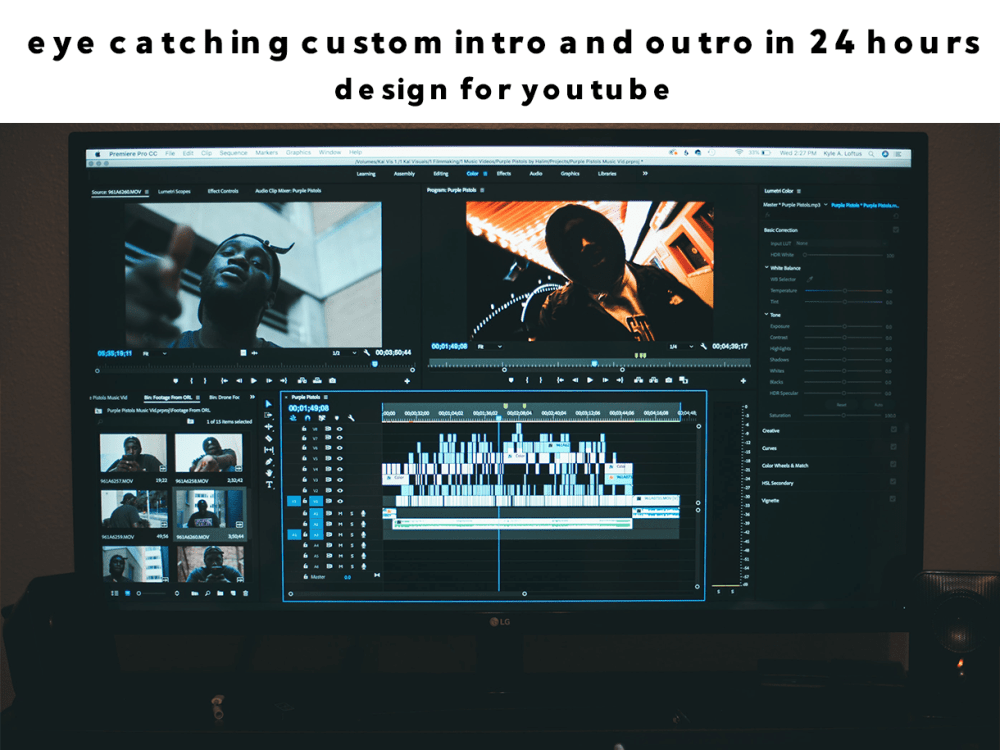Toggle HSL Secondary checkbox
Screen dimensions: 1000x750
click(x=893, y=482)
